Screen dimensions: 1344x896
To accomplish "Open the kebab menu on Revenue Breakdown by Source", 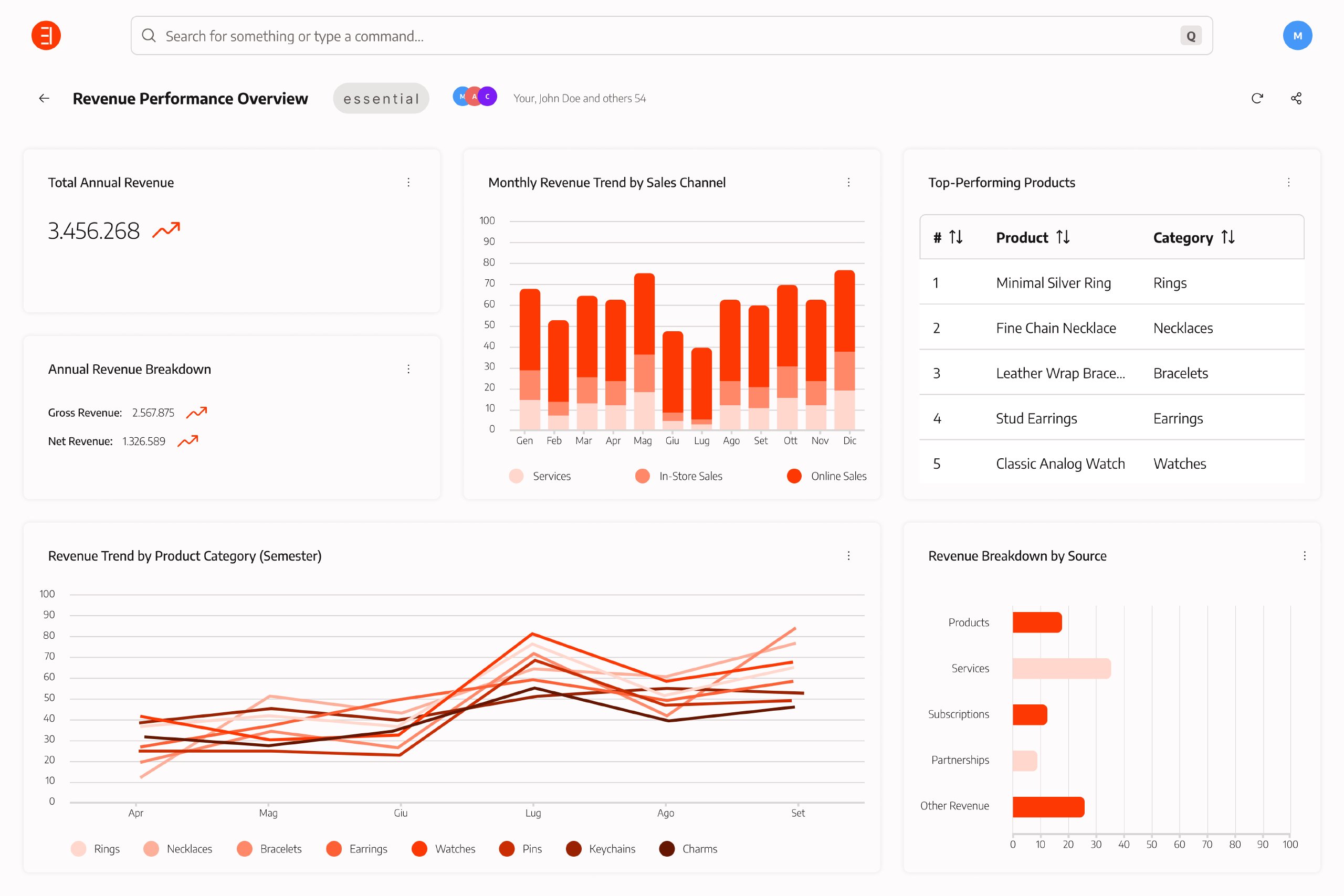I will [1305, 555].
